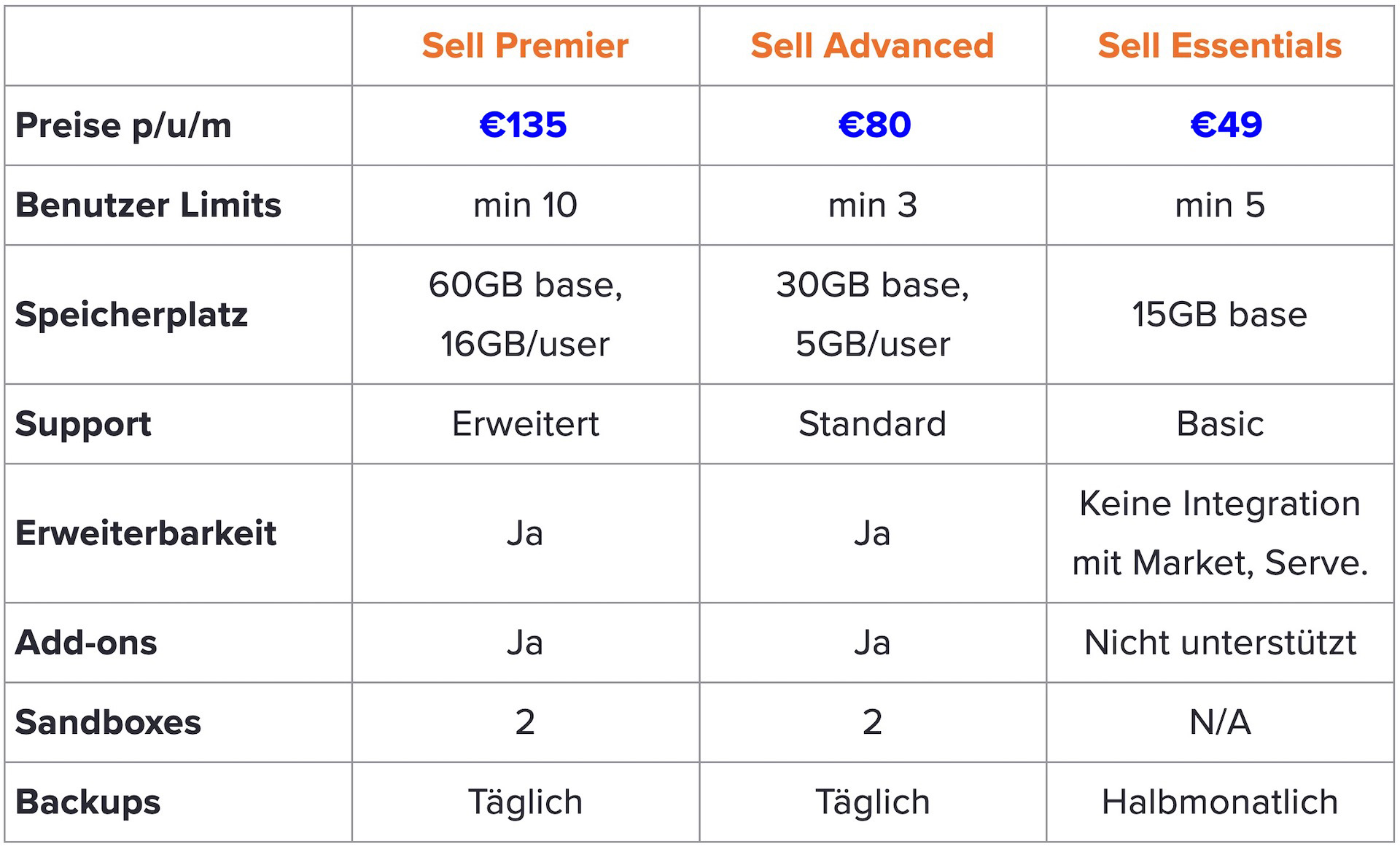Screen dimensions: 1400x849
Task: Select the Preise p/u/m row label
Action: click(x=123, y=126)
